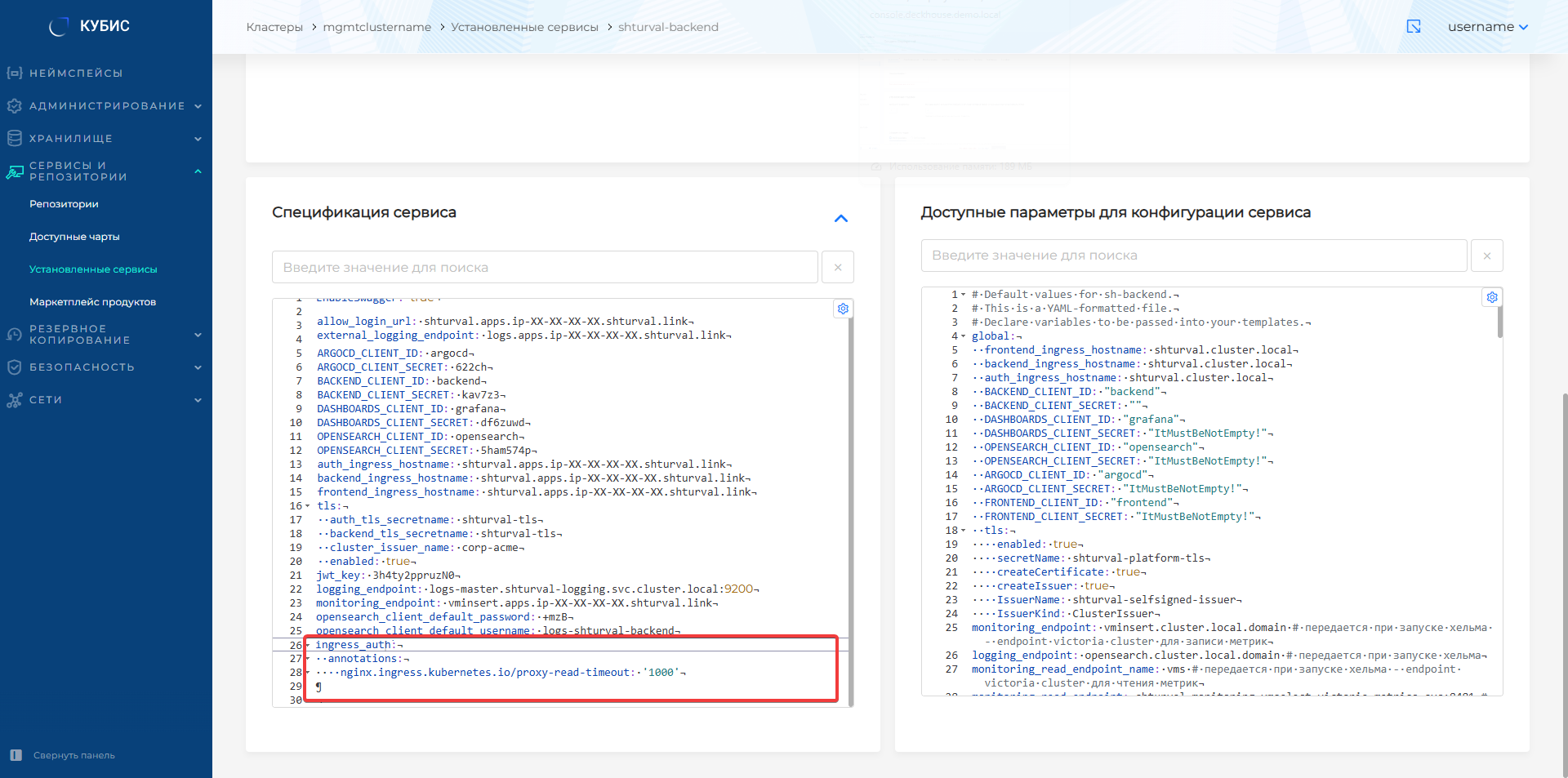Focus the available parameters search input

pyautogui.click(x=1193, y=256)
